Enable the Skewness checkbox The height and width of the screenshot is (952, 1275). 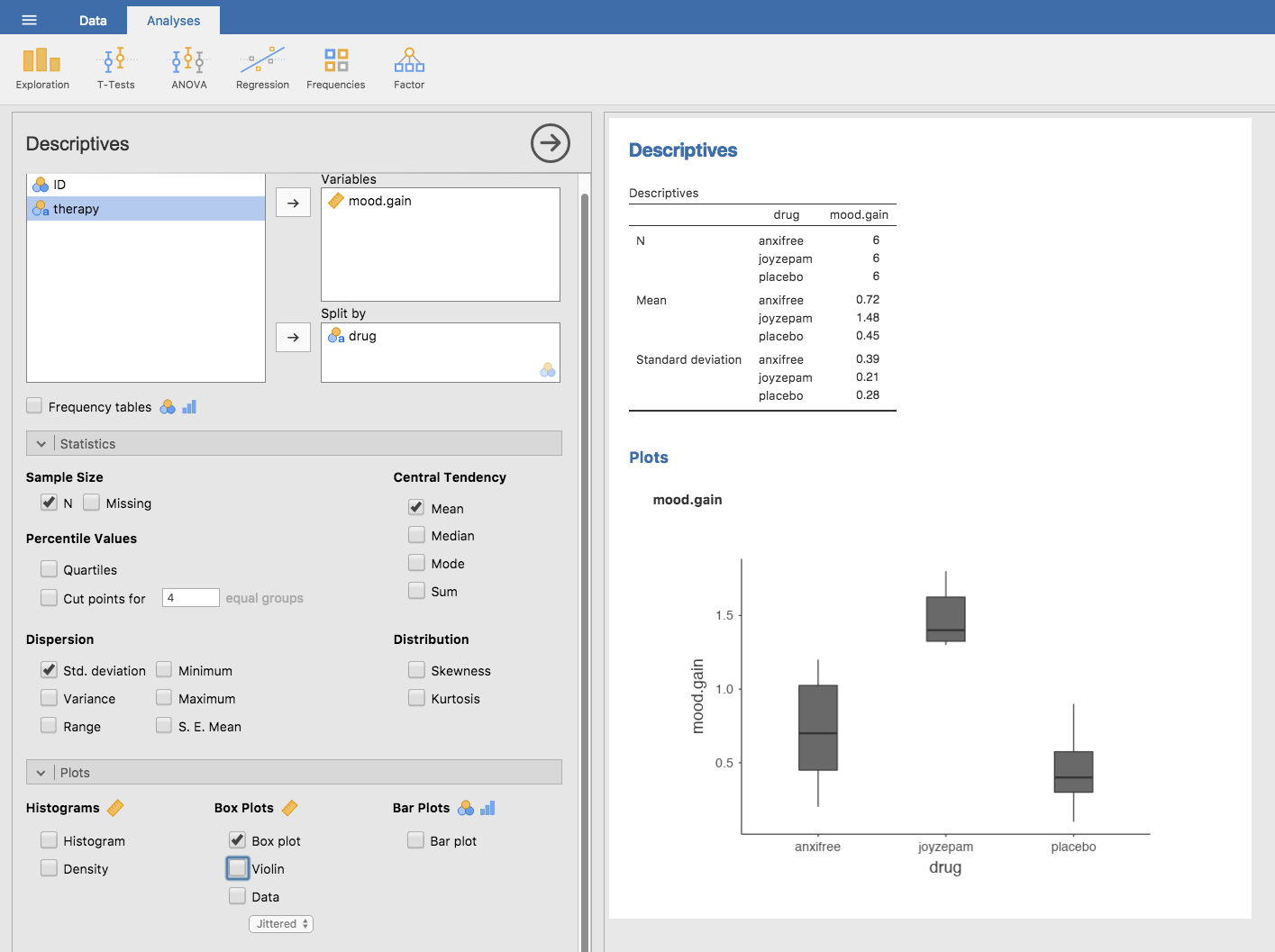click(x=416, y=670)
